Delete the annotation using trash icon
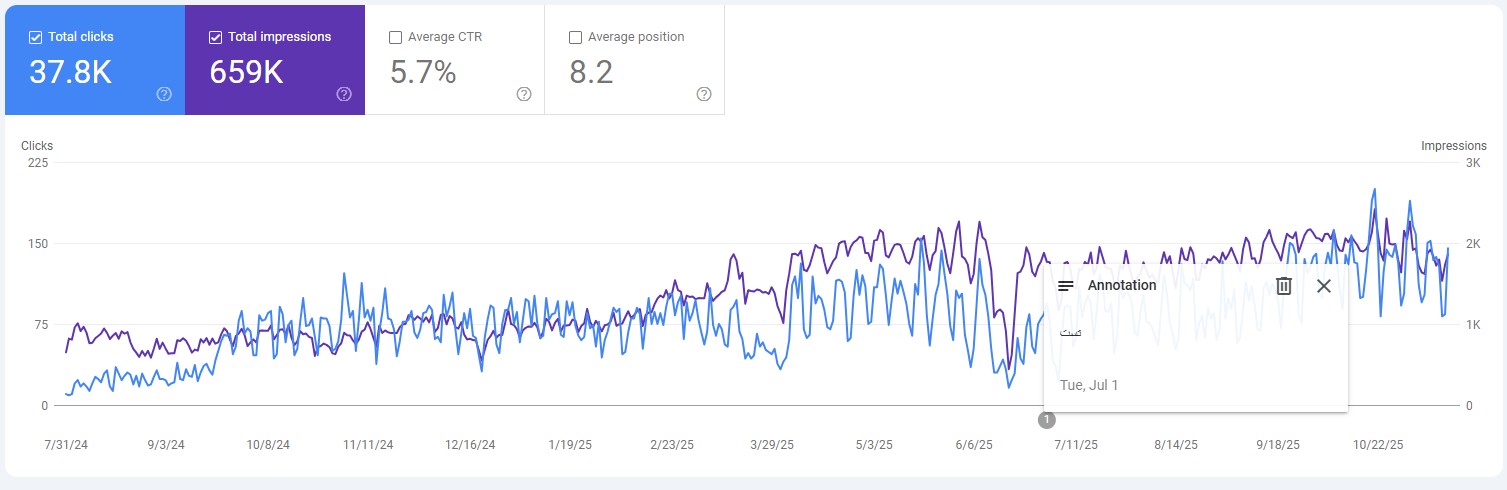This screenshot has height=490, width=1507. [1284, 286]
